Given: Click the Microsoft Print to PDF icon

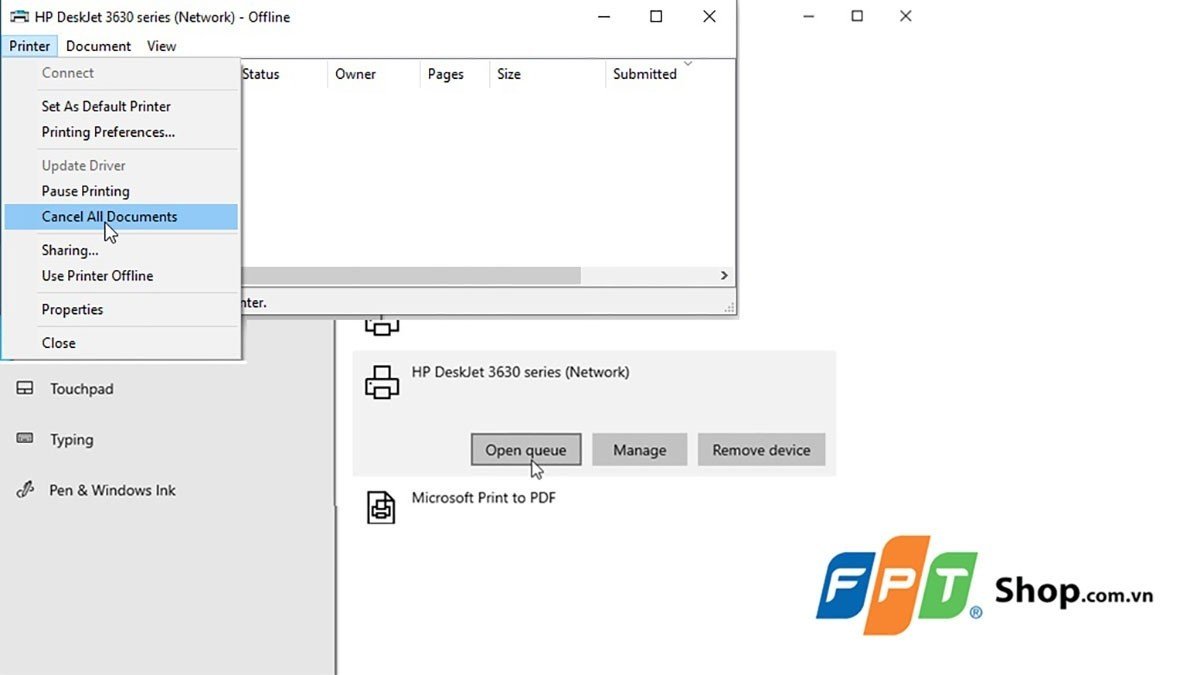Looking at the screenshot, I should coord(381,507).
